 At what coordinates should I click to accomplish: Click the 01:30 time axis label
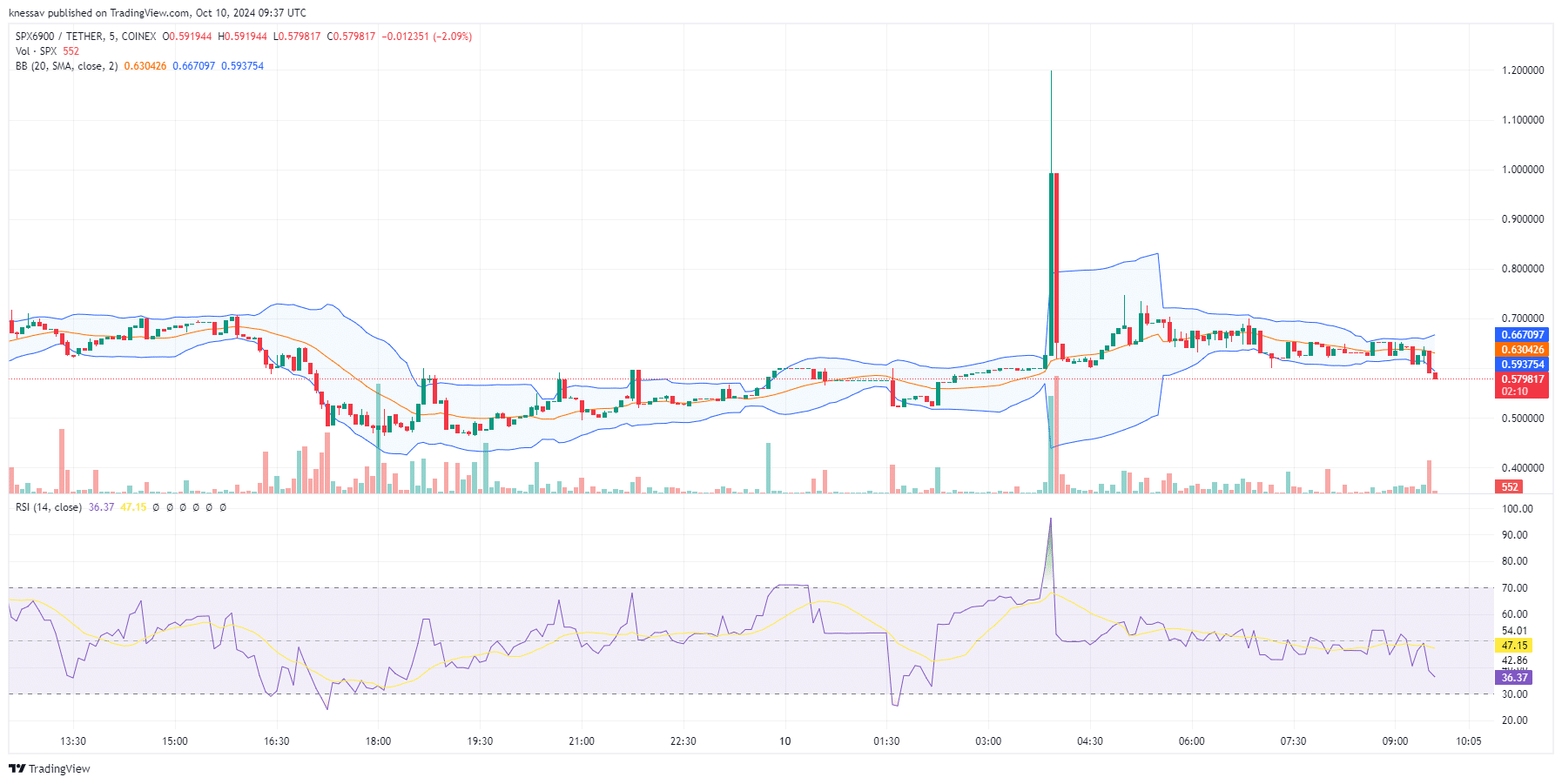point(886,741)
